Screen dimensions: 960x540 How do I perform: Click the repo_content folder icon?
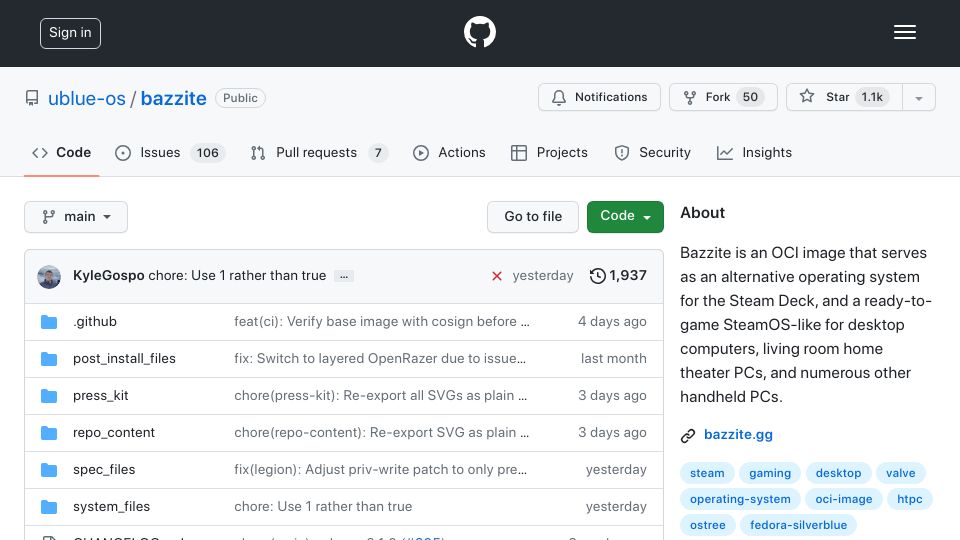click(x=49, y=433)
